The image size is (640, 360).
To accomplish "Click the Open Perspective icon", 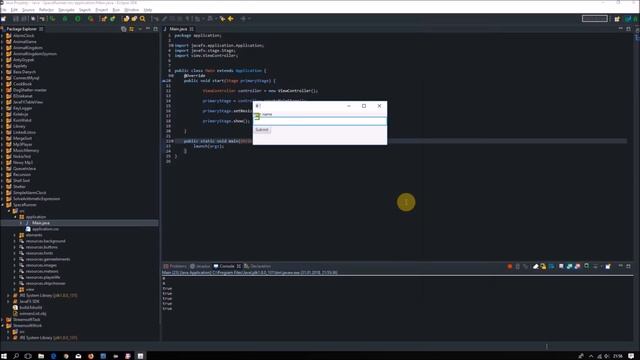I will (x=617, y=19).
